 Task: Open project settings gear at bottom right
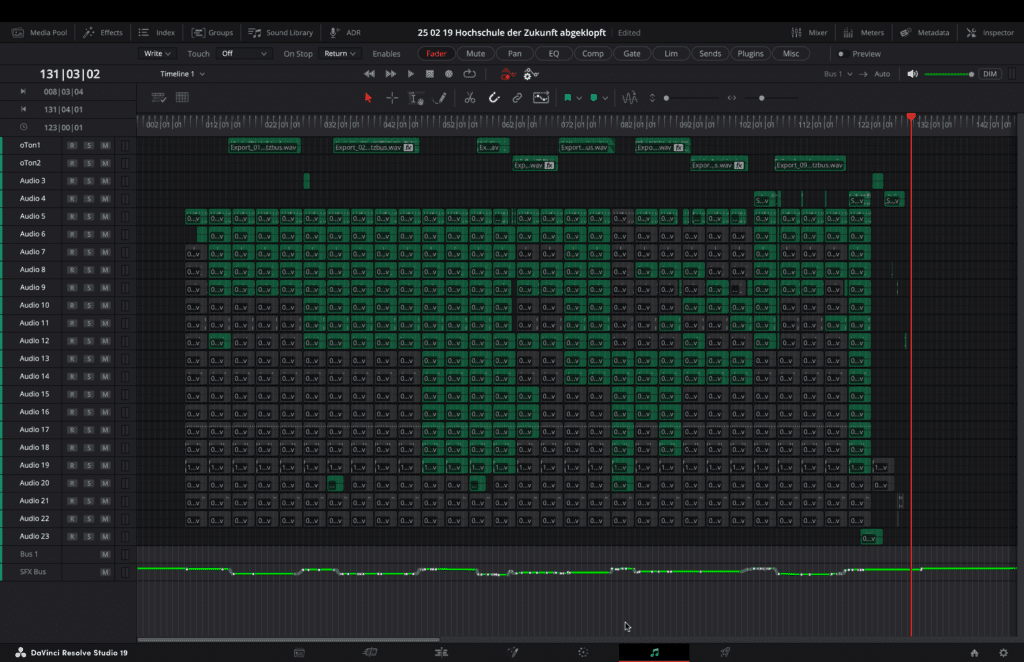pos(1001,652)
